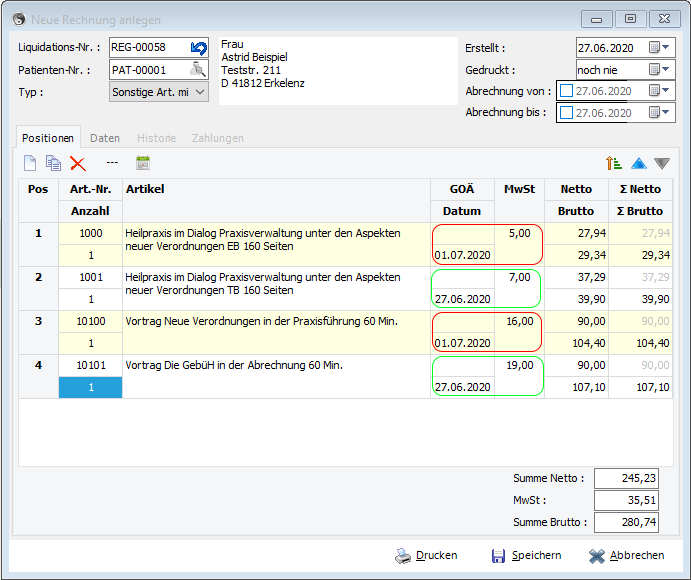Click MwSt value 19,00

tap(520, 365)
